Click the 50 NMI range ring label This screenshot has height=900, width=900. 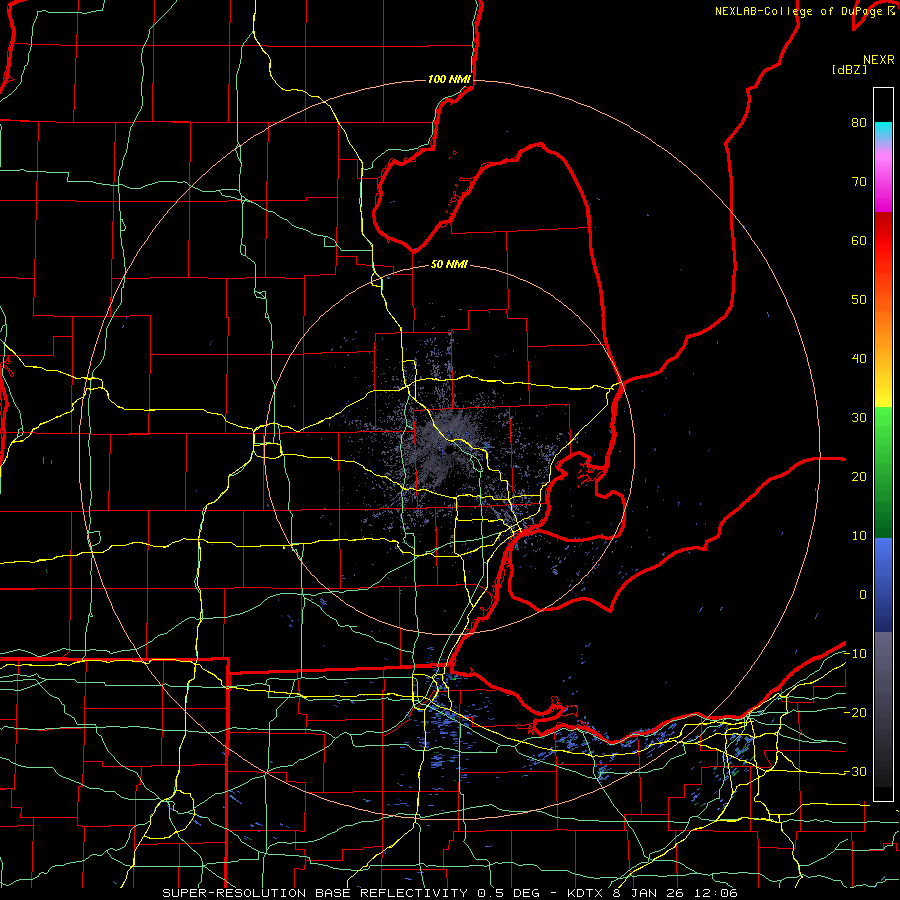[x=449, y=264]
